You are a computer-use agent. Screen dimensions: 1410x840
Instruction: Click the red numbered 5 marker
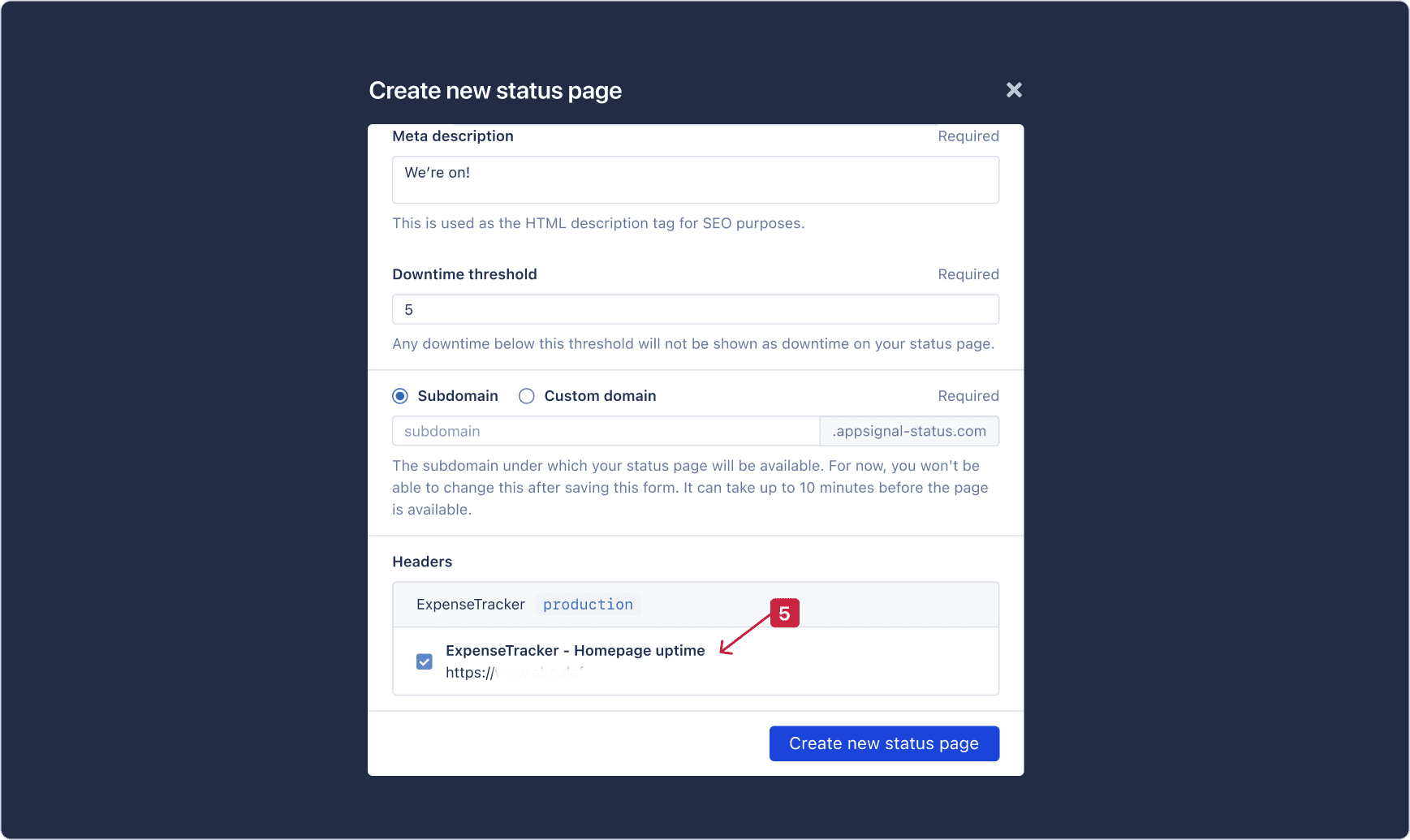pyautogui.click(x=784, y=614)
